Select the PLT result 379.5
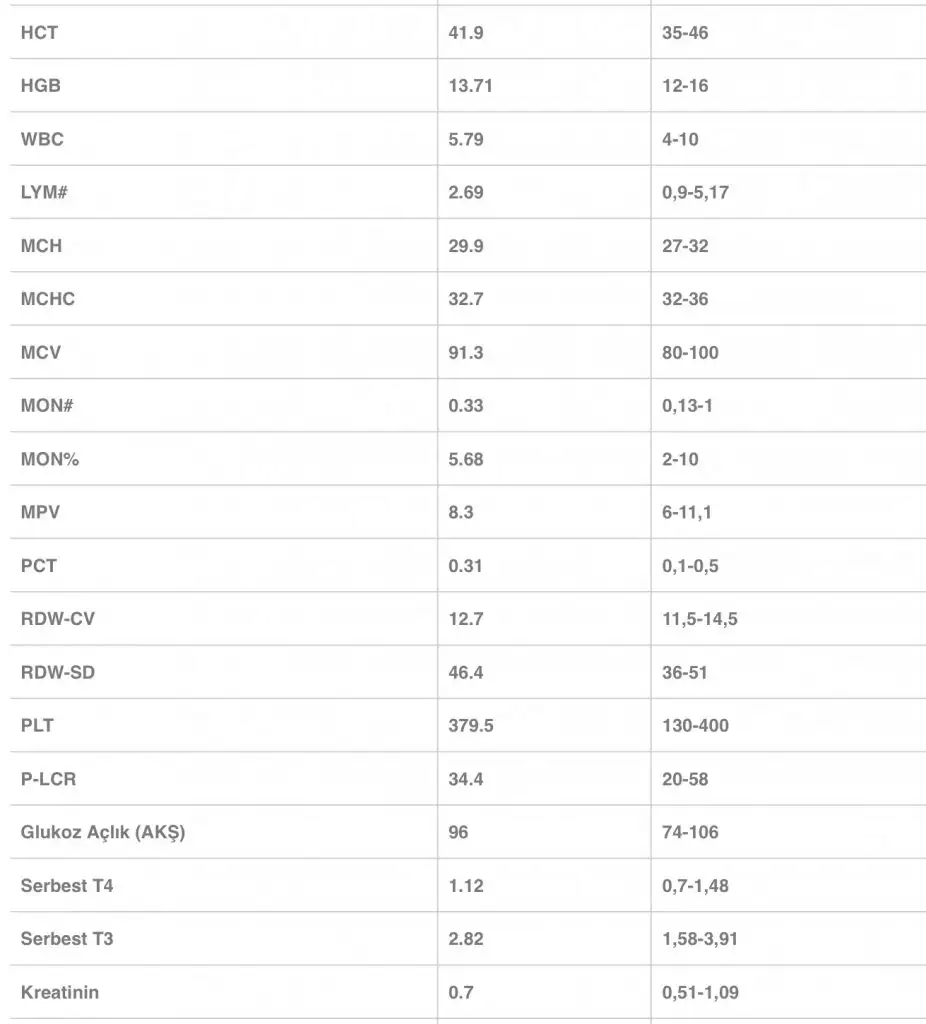926x1024 pixels. (470, 726)
